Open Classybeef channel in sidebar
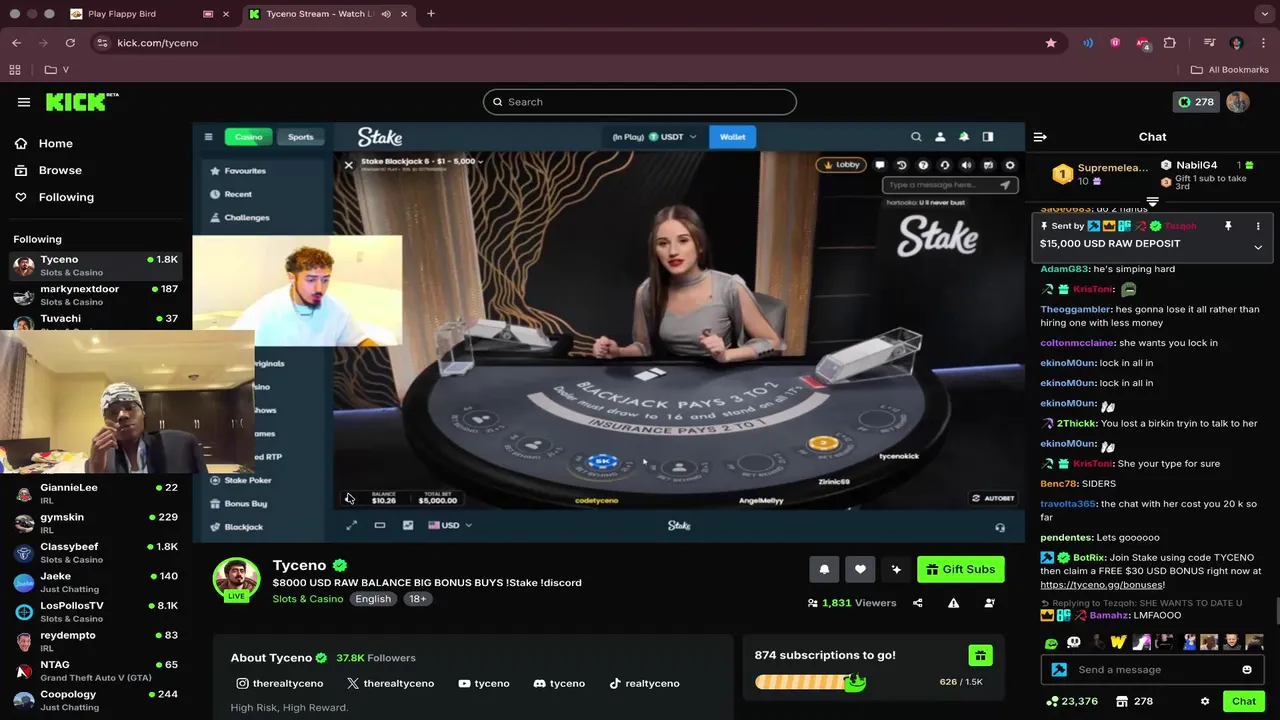Viewport: 1280px width, 720px height. tap(96, 552)
